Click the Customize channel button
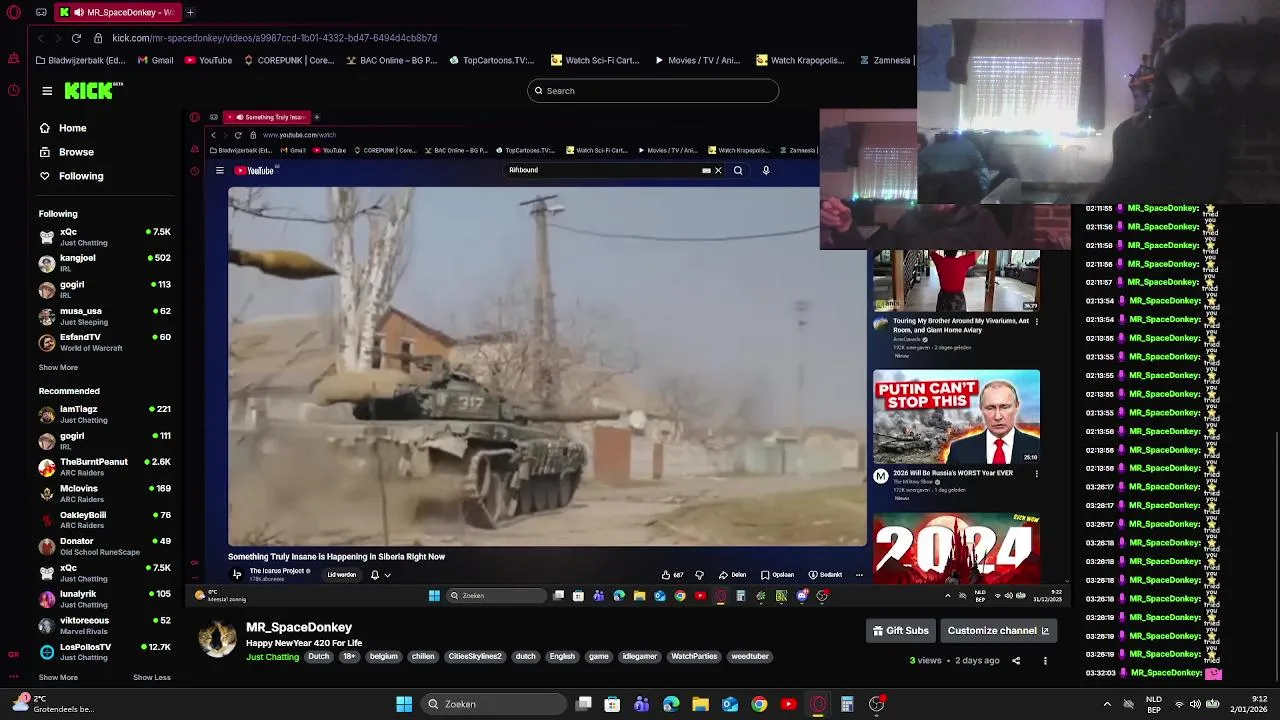This screenshot has width=1280, height=720. [997, 631]
